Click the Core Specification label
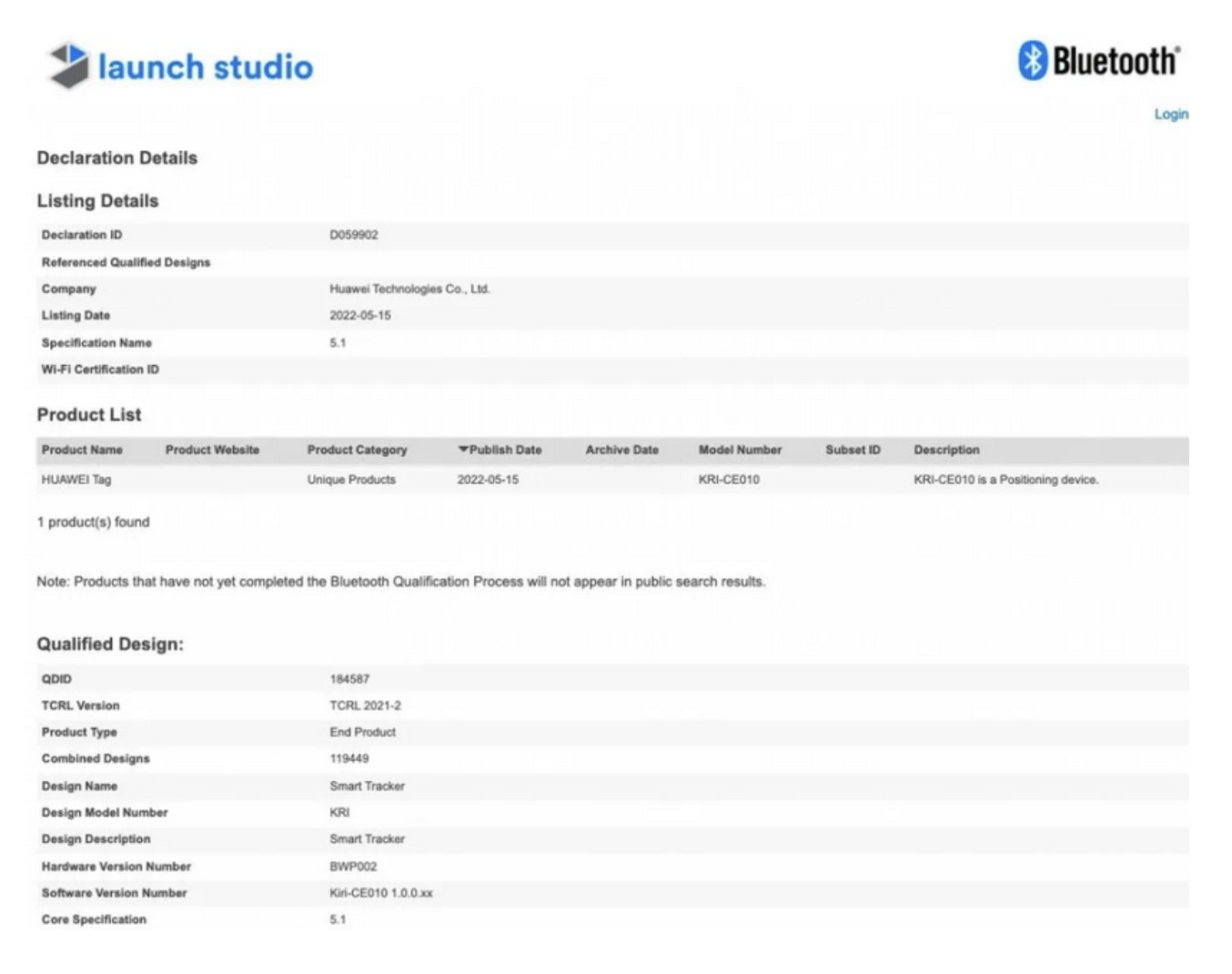Viewport: 1232px width, 974px height. (94, 919)
